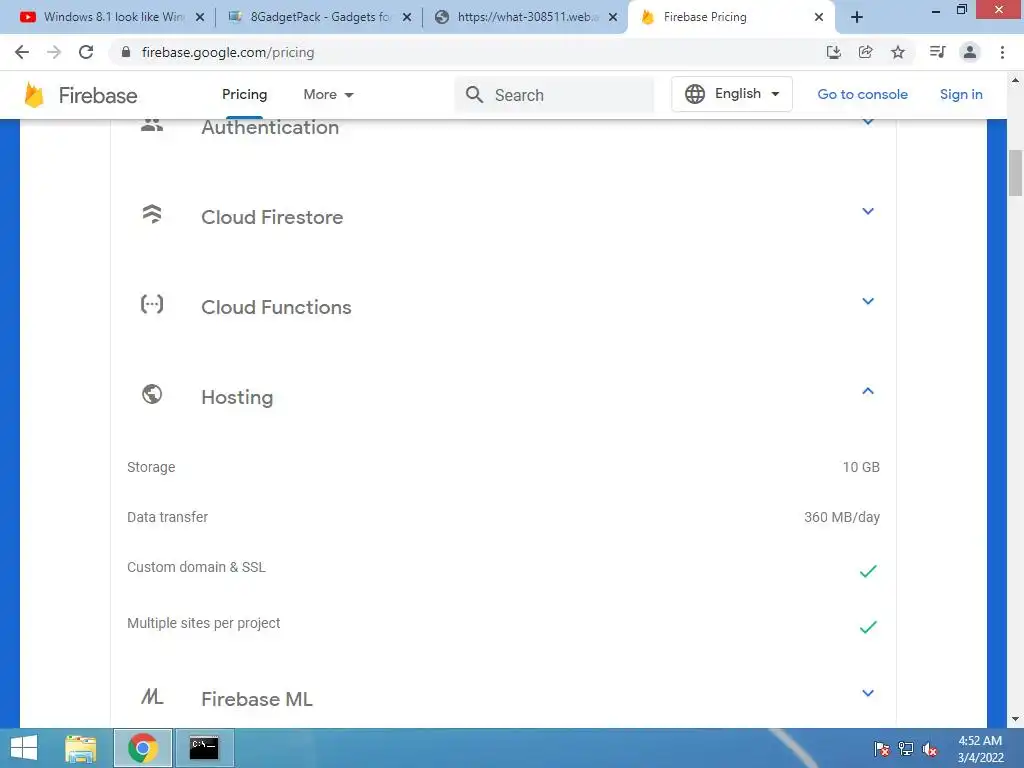Click the lock icon in address bar
The image size is (1024, 768).
coord(126,52)
